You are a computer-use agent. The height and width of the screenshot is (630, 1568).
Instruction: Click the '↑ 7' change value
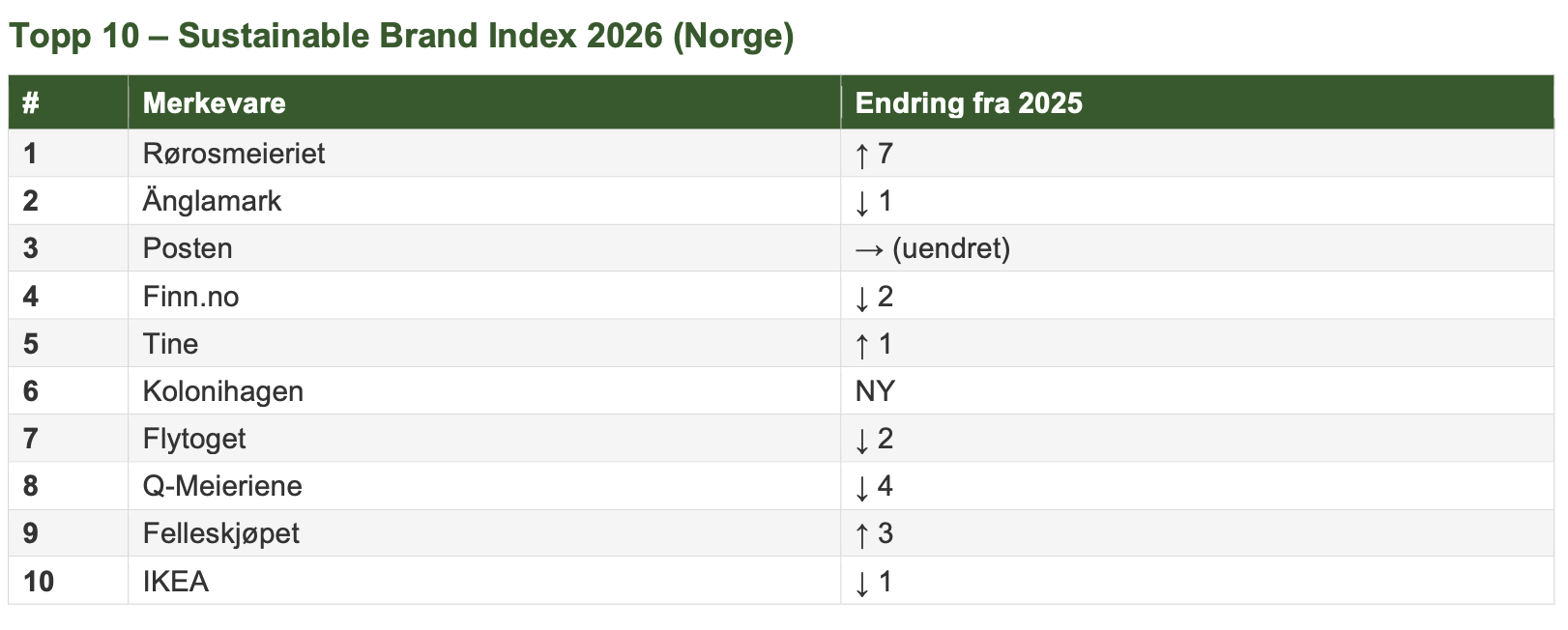874,154
